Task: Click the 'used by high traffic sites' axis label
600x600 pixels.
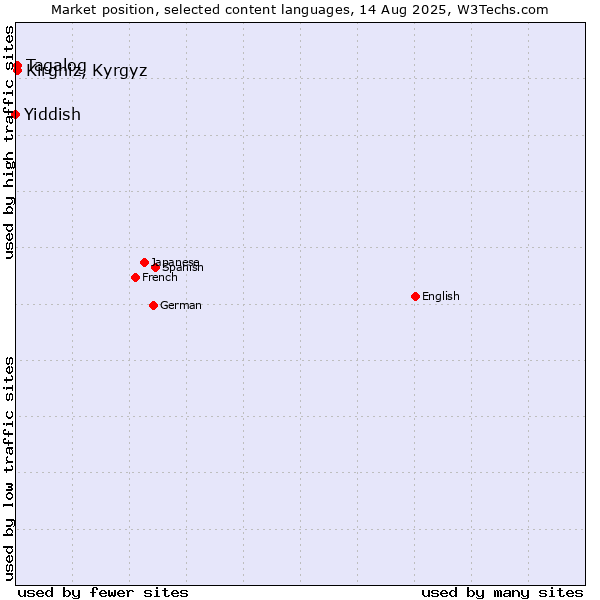Action: pos(8,142)
